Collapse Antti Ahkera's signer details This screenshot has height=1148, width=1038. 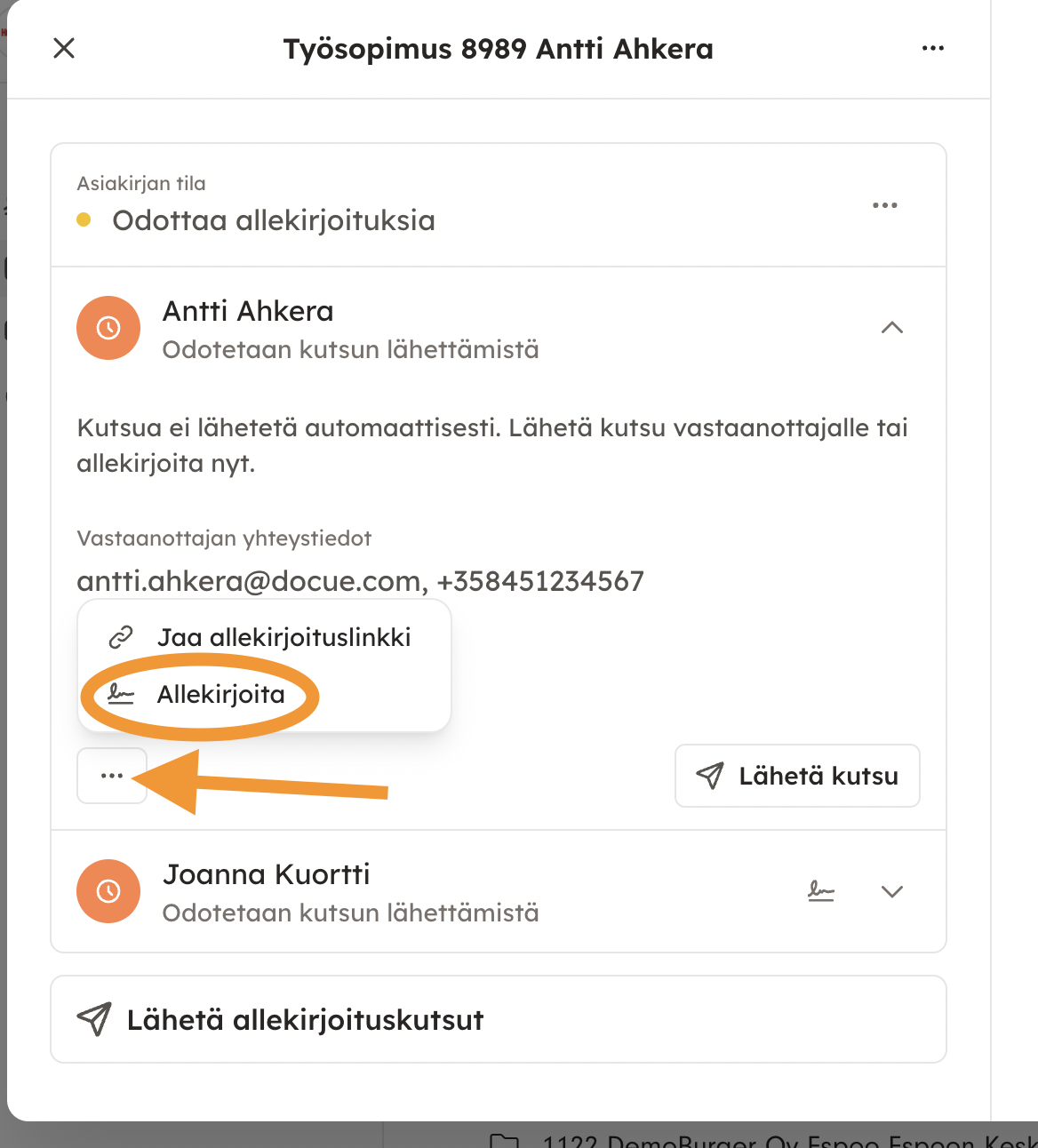click(891, 328)
